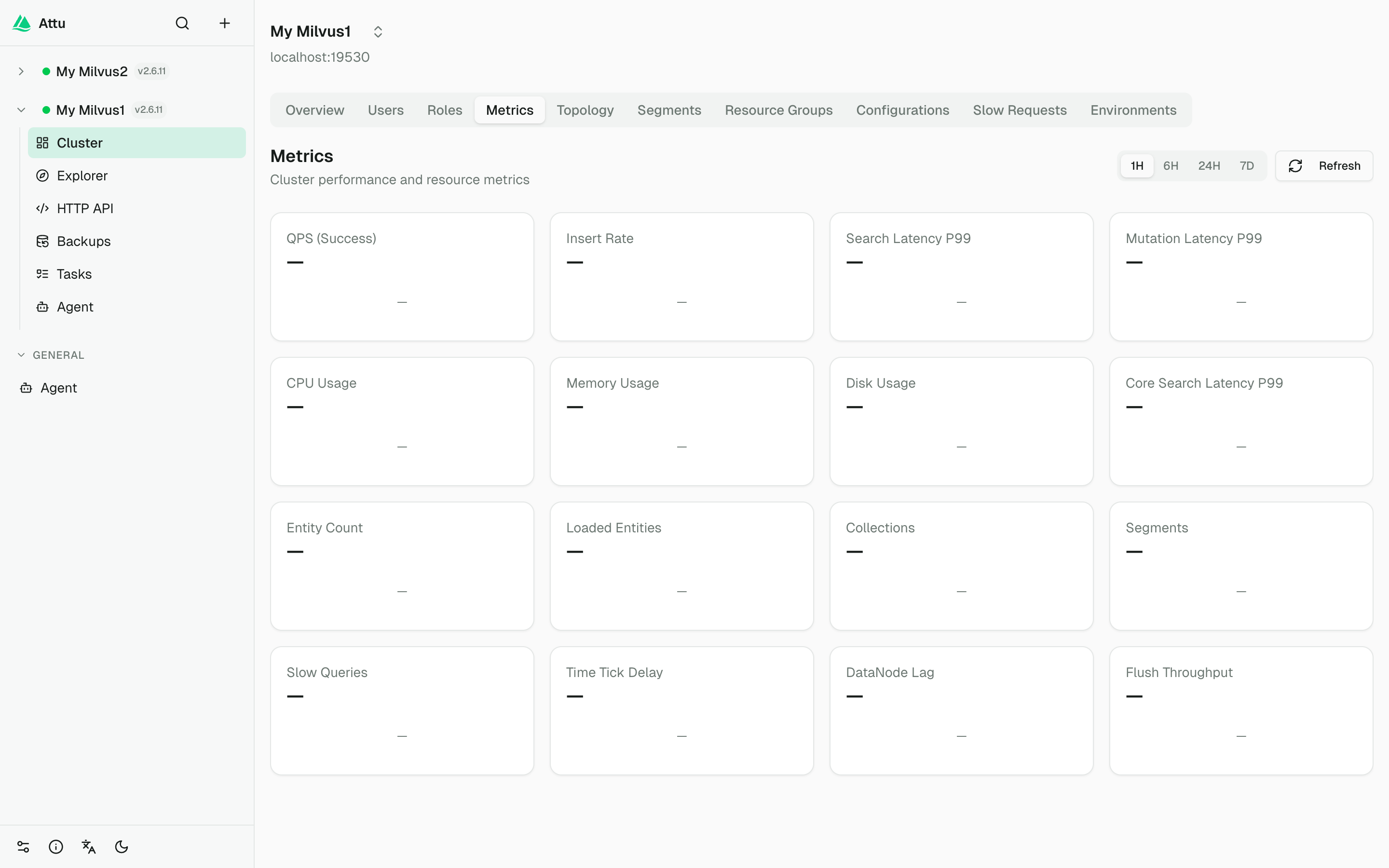The height and width of the screenshot is (868, 1389).
Task: Click the Refresh button label
Action: (x=1339, y=166)
